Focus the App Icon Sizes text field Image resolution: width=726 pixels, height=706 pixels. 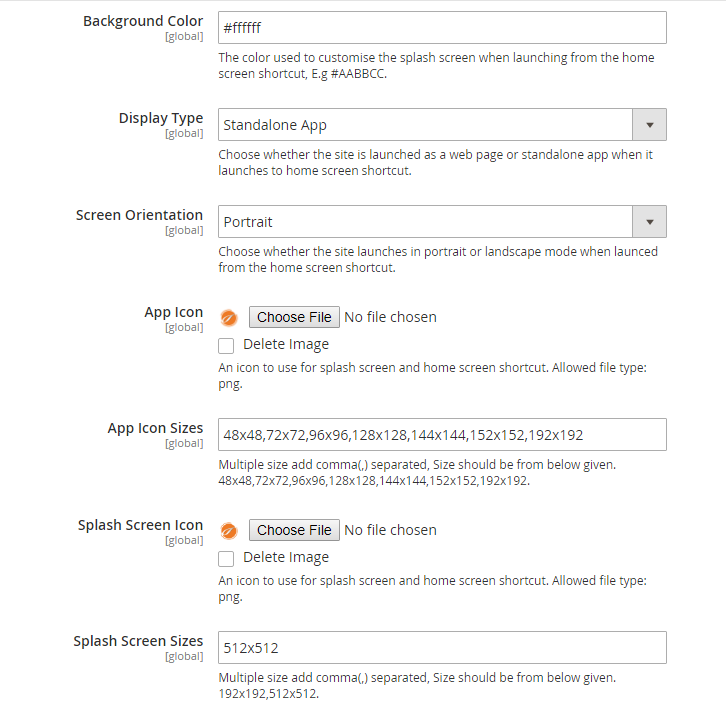pos(442,435)
